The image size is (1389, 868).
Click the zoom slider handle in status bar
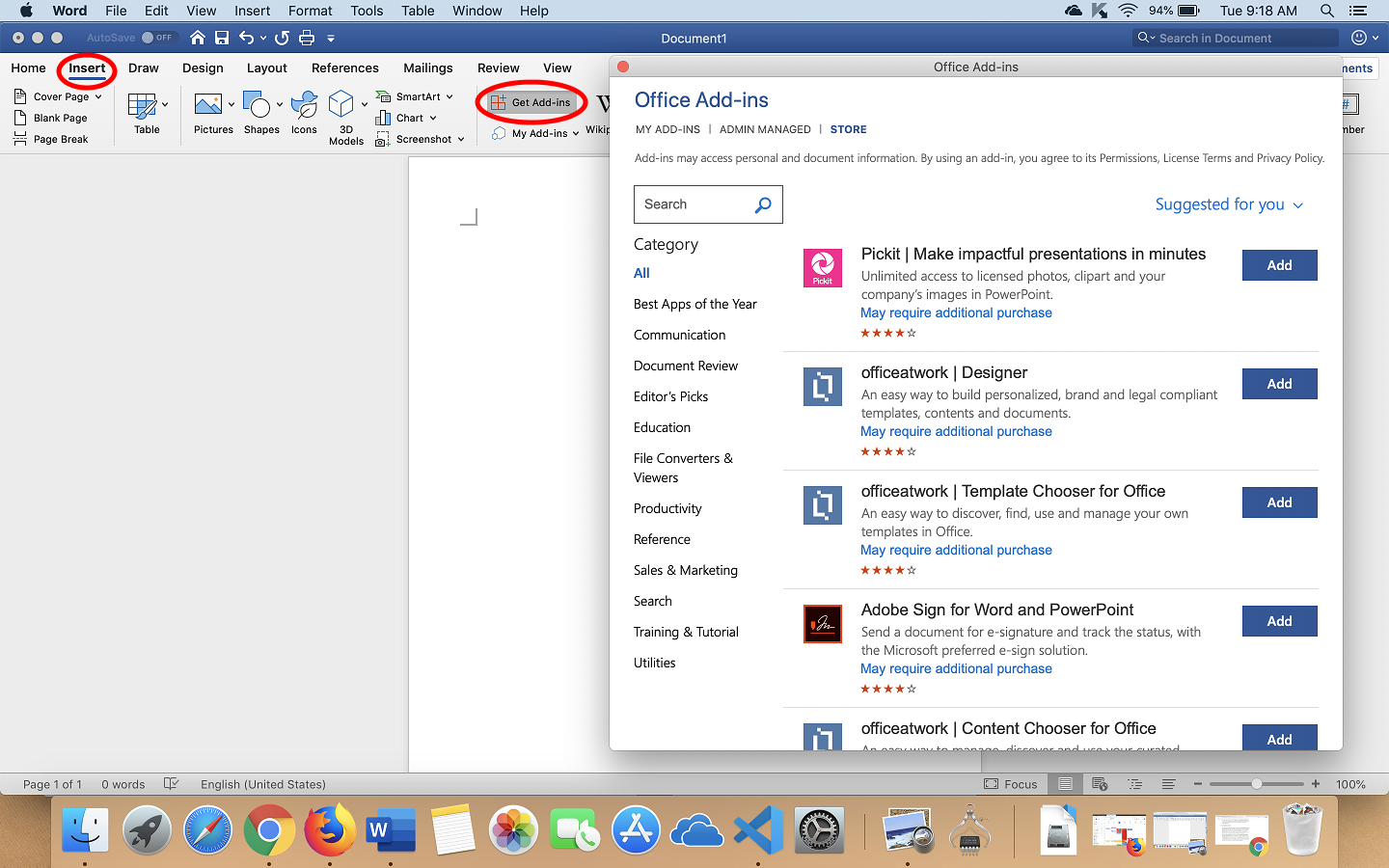1257,784
